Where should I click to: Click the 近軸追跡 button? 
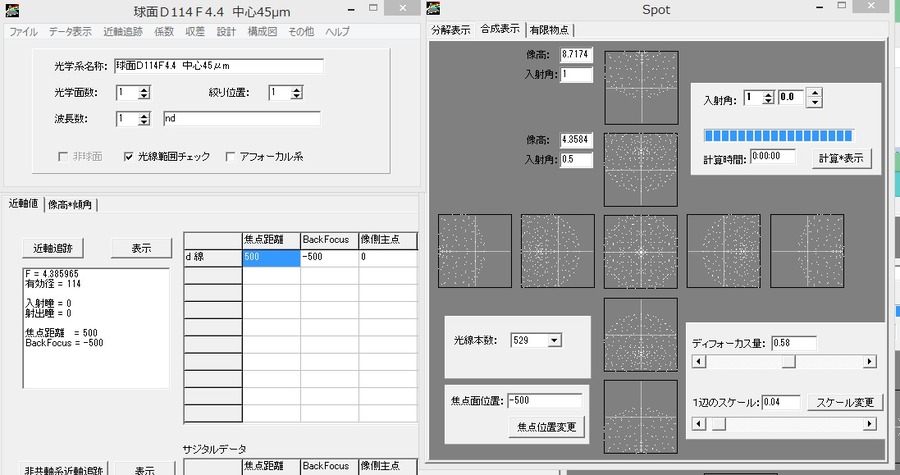tap(52, 248)
